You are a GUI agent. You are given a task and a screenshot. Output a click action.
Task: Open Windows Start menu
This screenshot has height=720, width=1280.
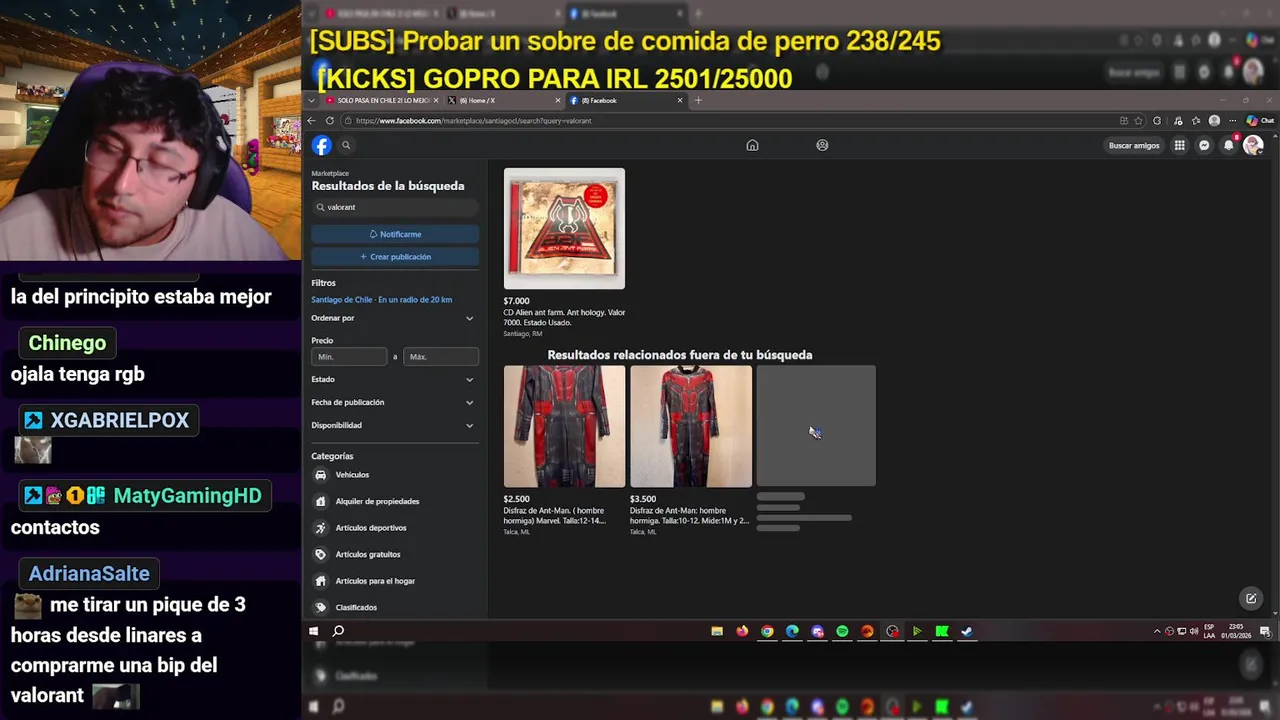point(313,631)
